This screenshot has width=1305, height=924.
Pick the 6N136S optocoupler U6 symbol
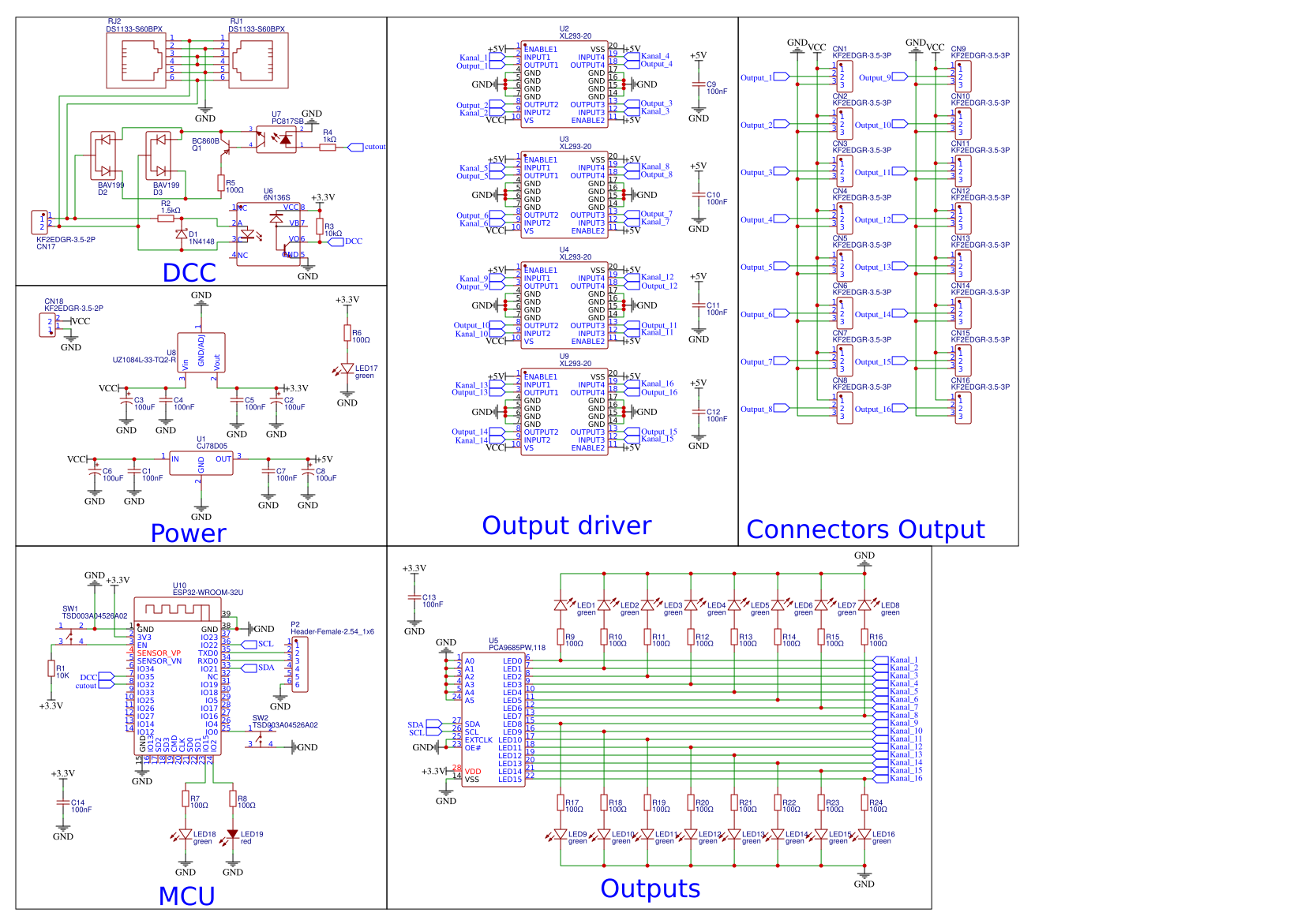coord(268,234)
